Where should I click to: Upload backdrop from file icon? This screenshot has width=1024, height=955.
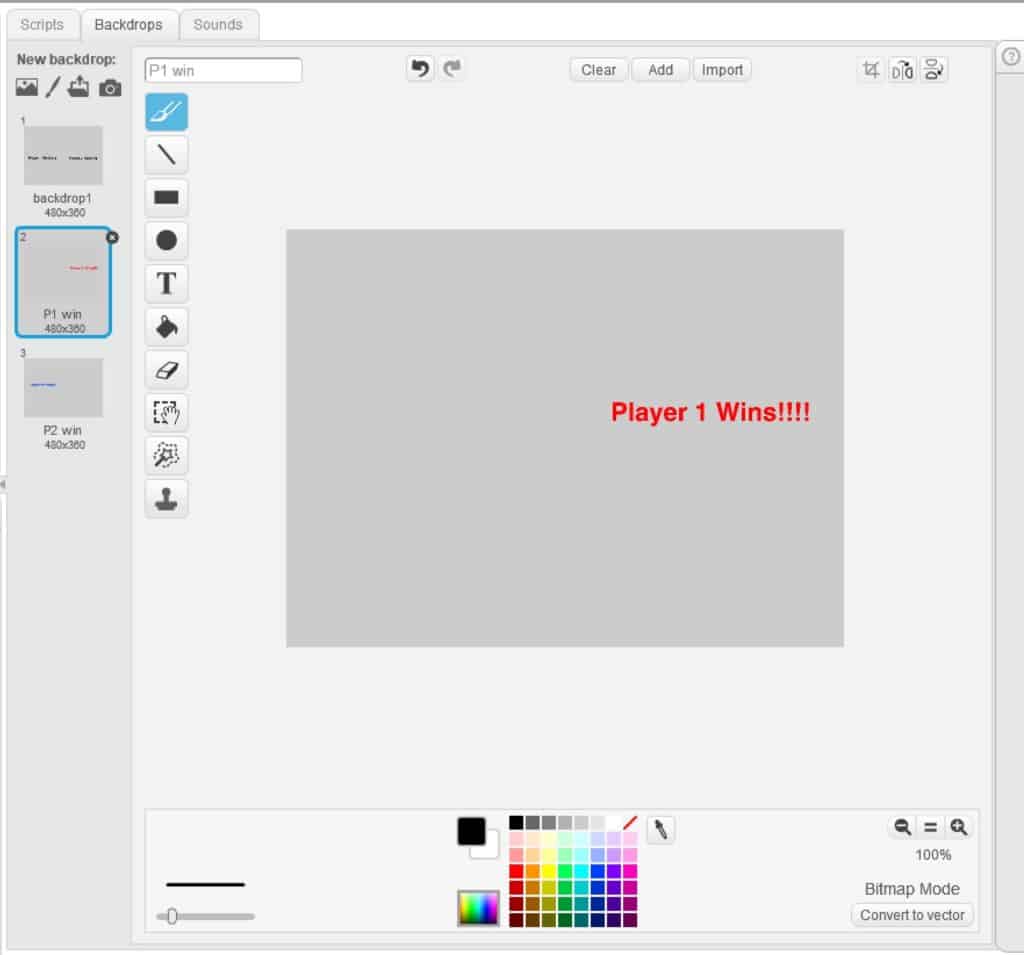pos(78,87)
